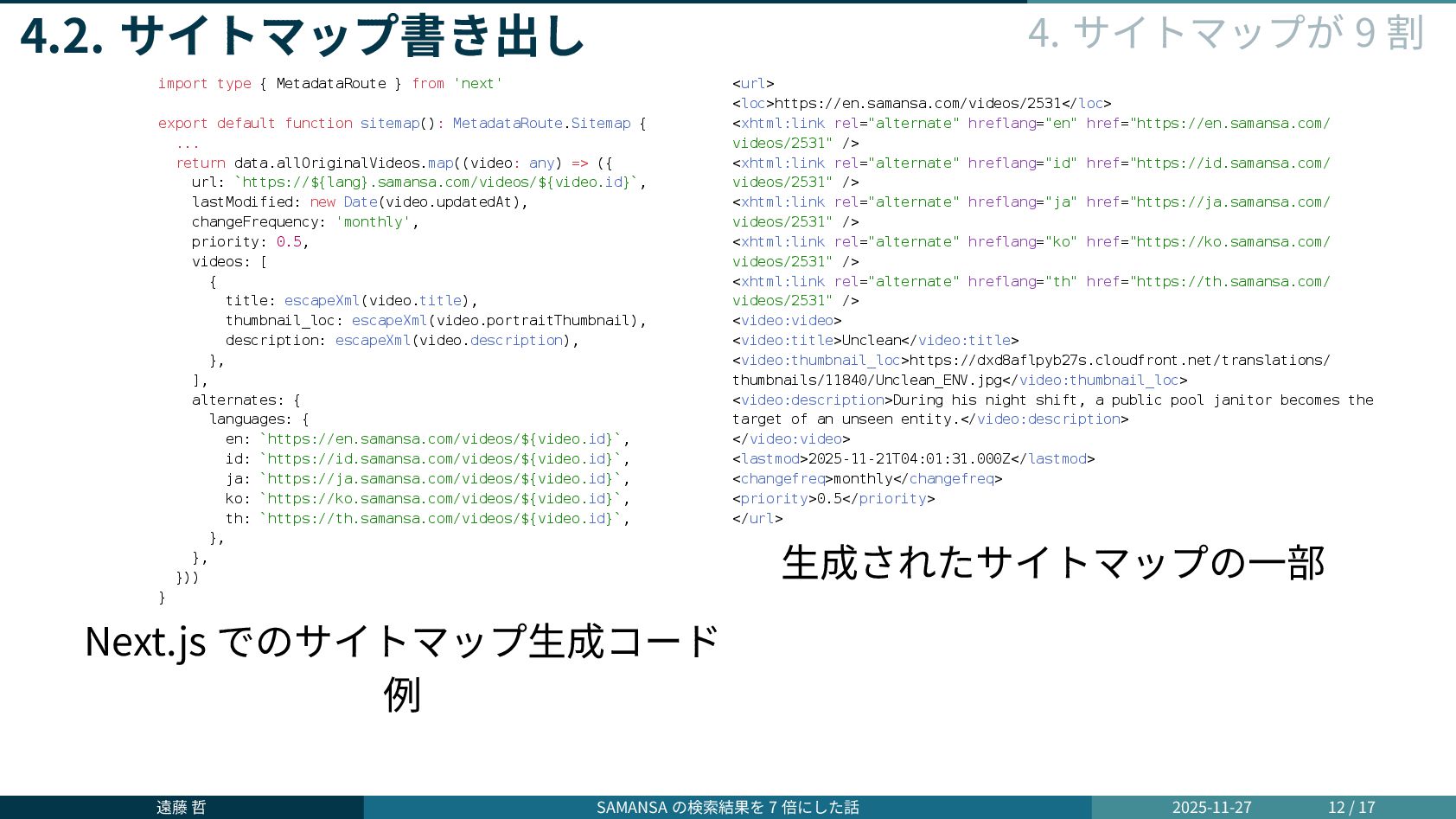Click caption "生成されたサイトマップの一部"
The image size is (1456, 819).
[1053, 562]
